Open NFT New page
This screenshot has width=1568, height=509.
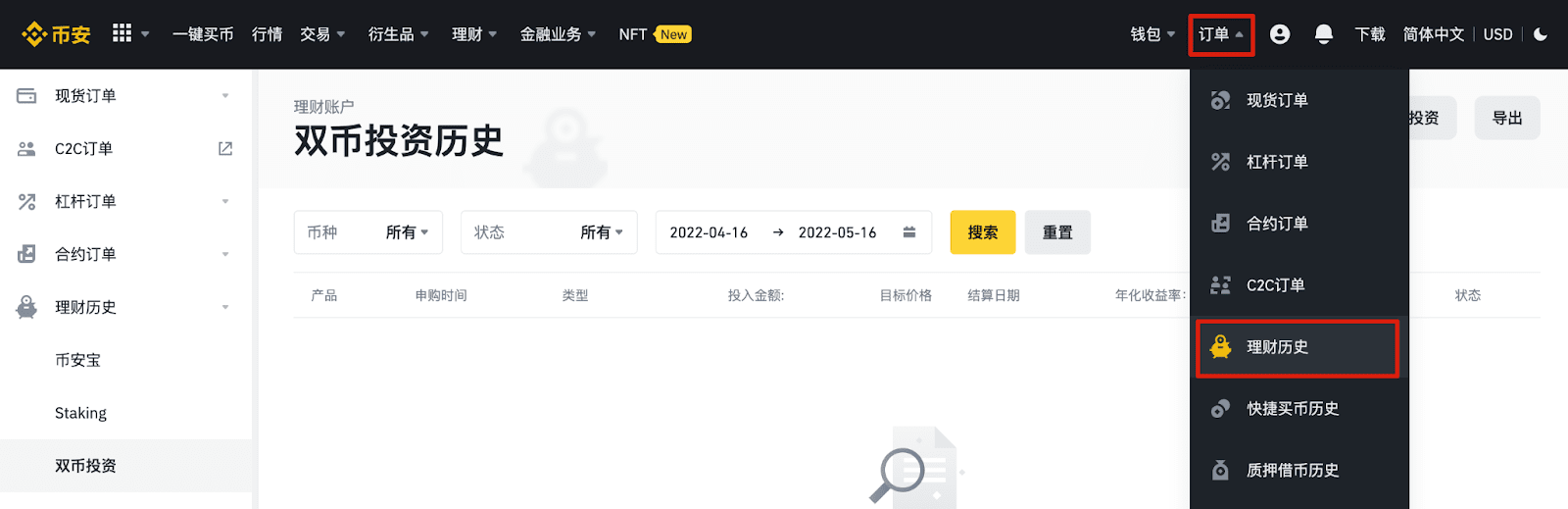pos(655,34)
